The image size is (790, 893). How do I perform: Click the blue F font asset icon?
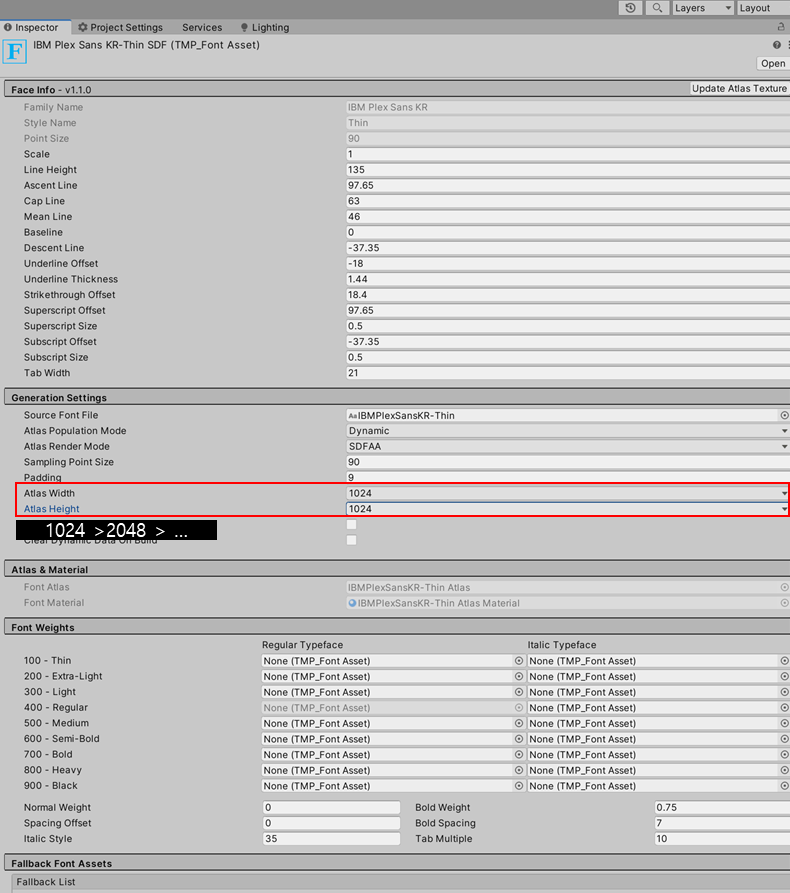pyautogui.click(x=14, y=52)
